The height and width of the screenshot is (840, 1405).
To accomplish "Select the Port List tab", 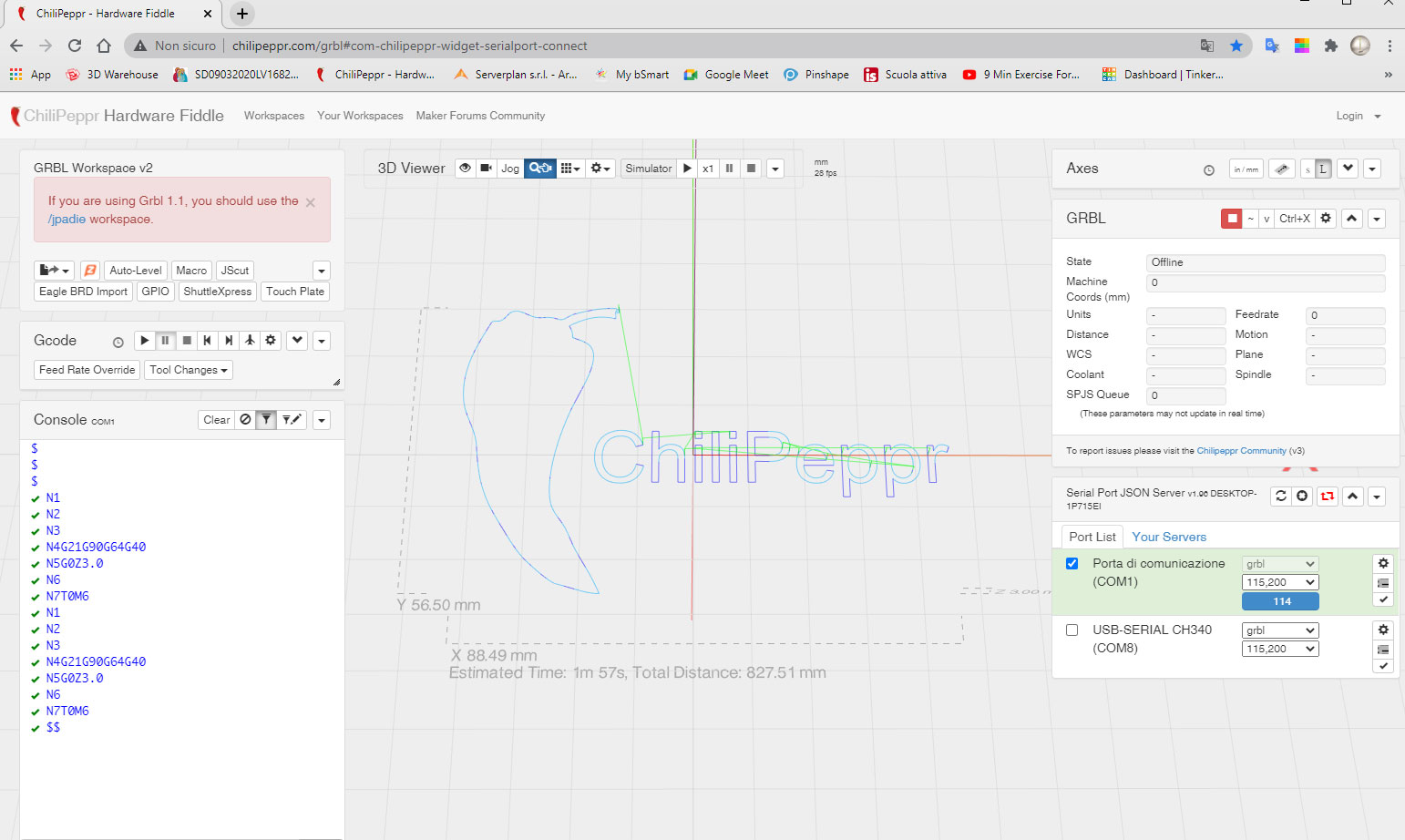I will pos(1092,538).
